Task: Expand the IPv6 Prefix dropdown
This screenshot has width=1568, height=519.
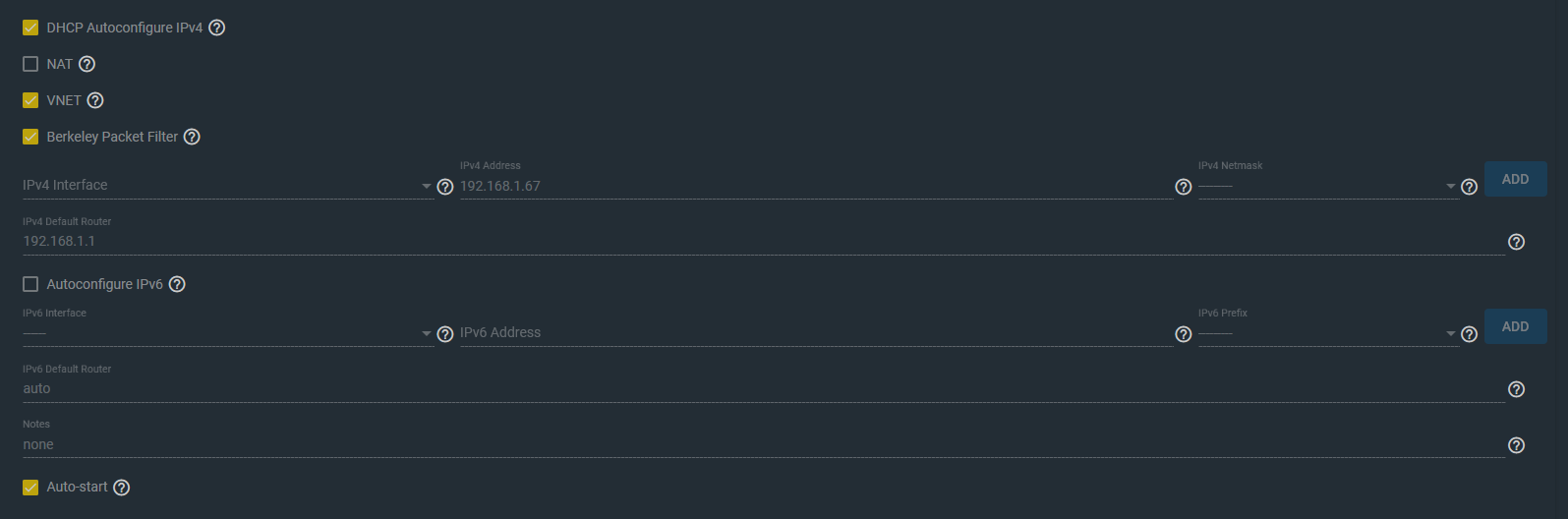Action: pyautogui.click(x=1327, y=333)
